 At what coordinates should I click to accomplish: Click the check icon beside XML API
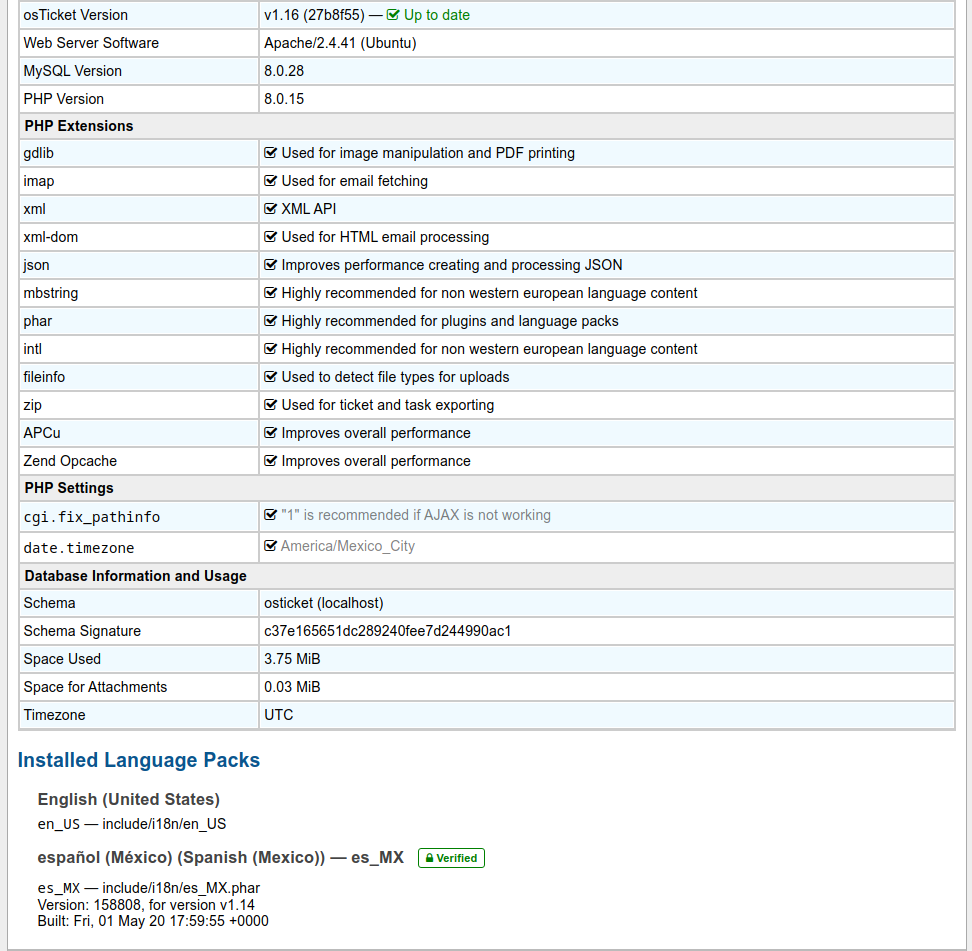pos(270,208)
